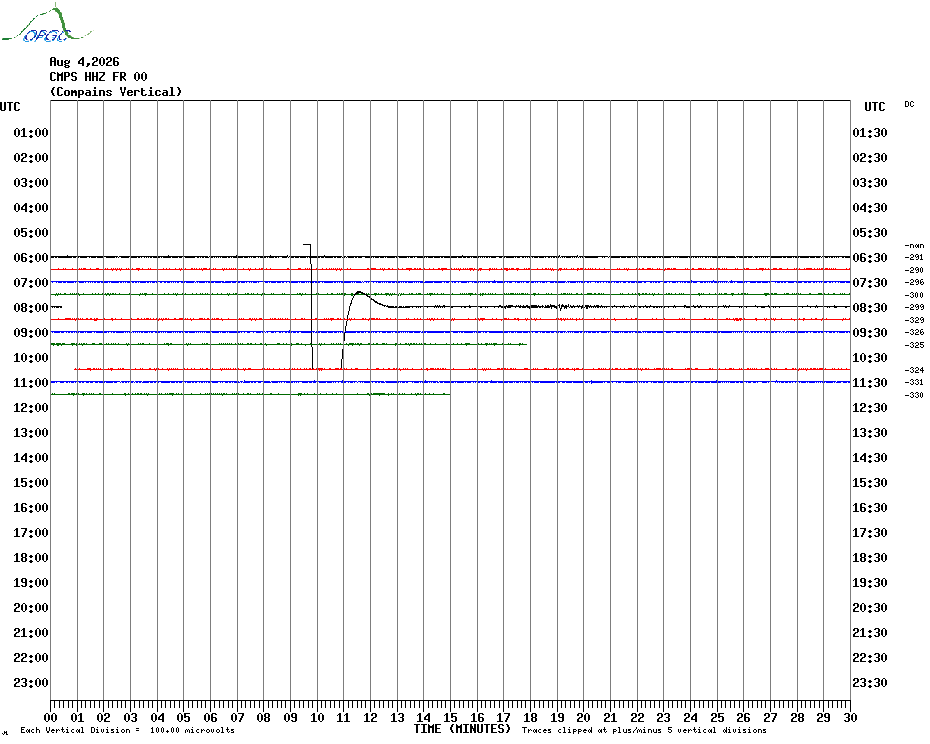Click 'Traces clipped at plus/minus 5 vertical divisions' note

pos(644,730)
